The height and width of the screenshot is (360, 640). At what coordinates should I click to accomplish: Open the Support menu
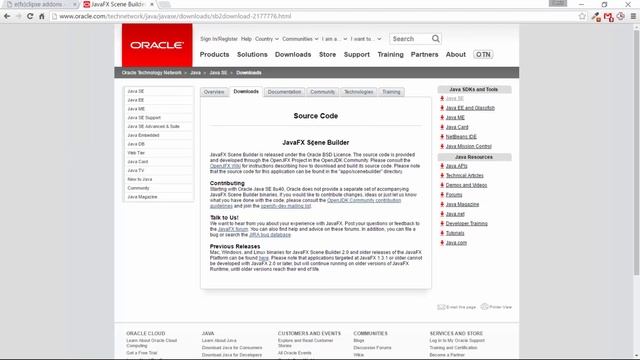pos(357,54)
